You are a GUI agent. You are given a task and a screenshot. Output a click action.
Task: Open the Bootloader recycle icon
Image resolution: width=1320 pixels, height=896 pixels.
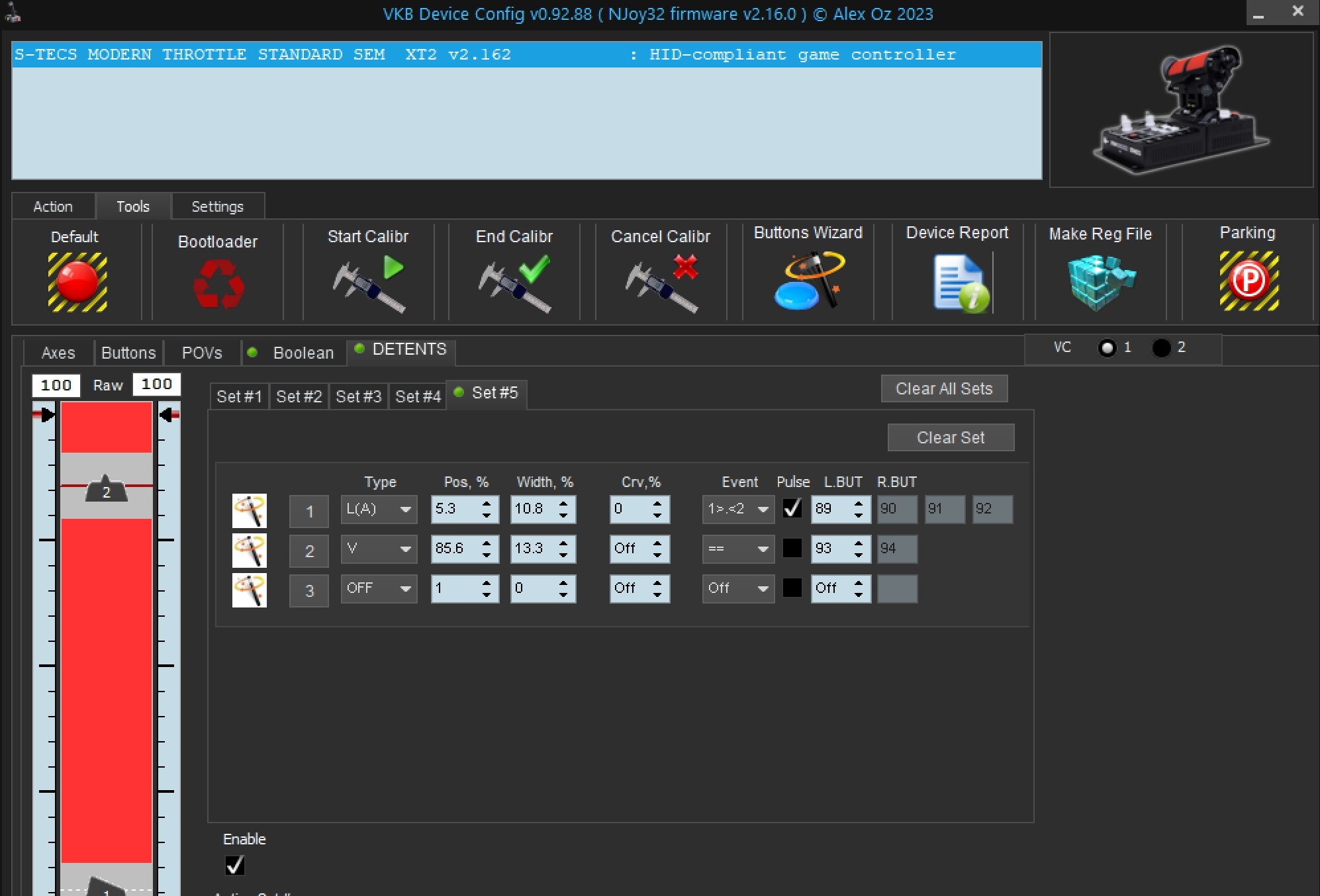(218, 283)
